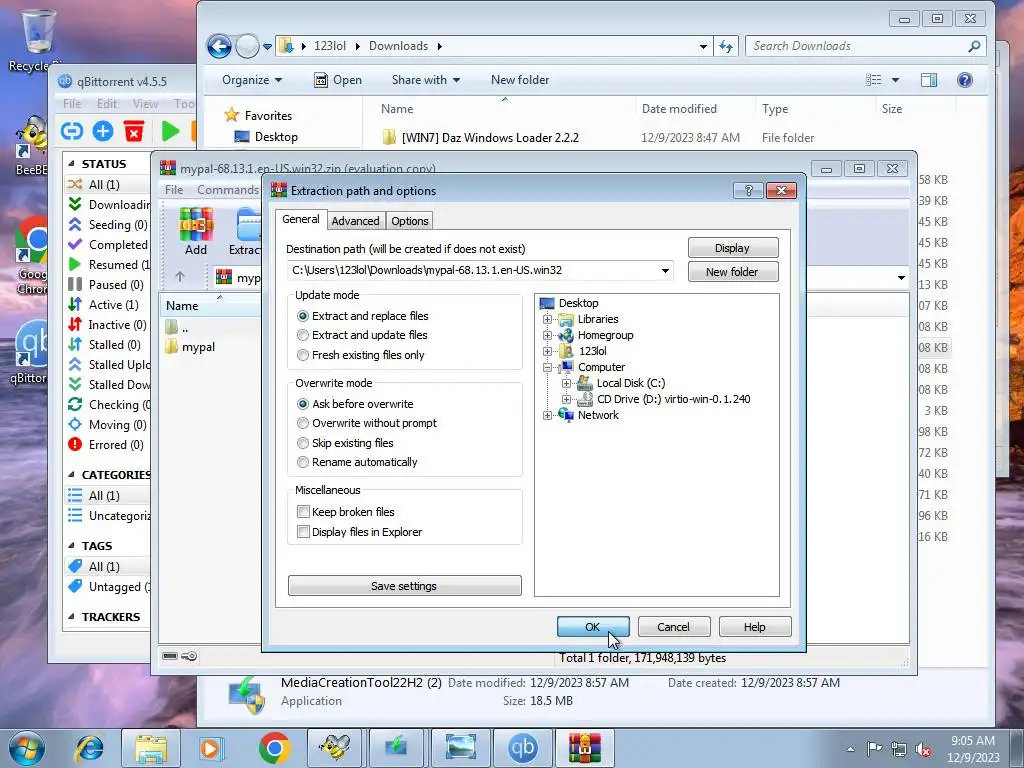Image resolution: width=1024 pixels, height=768 pixels.
Task: Select Ask before overwrite radio
Action: pos(302,404)
